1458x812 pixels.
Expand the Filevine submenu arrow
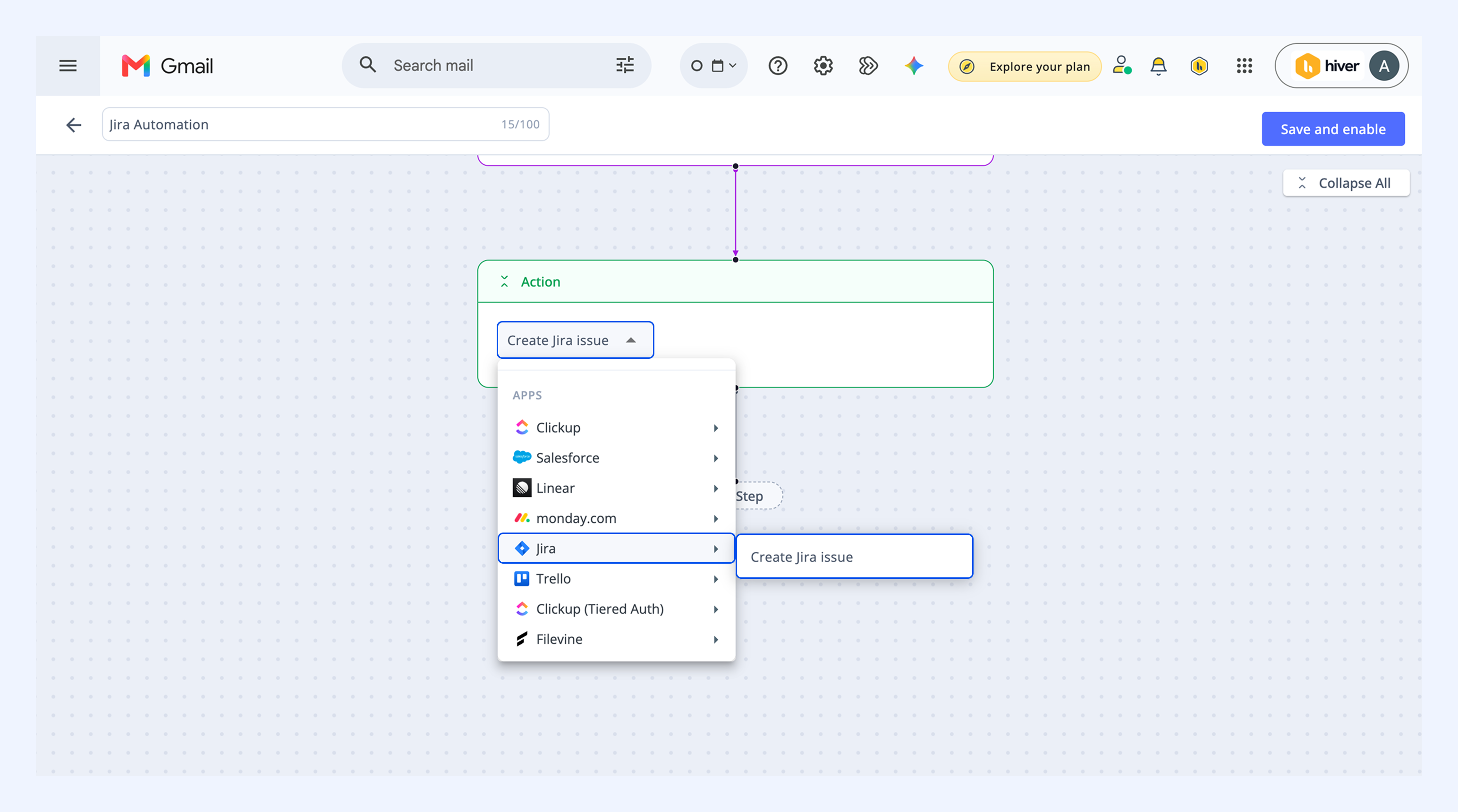click(x=716, y=639)
